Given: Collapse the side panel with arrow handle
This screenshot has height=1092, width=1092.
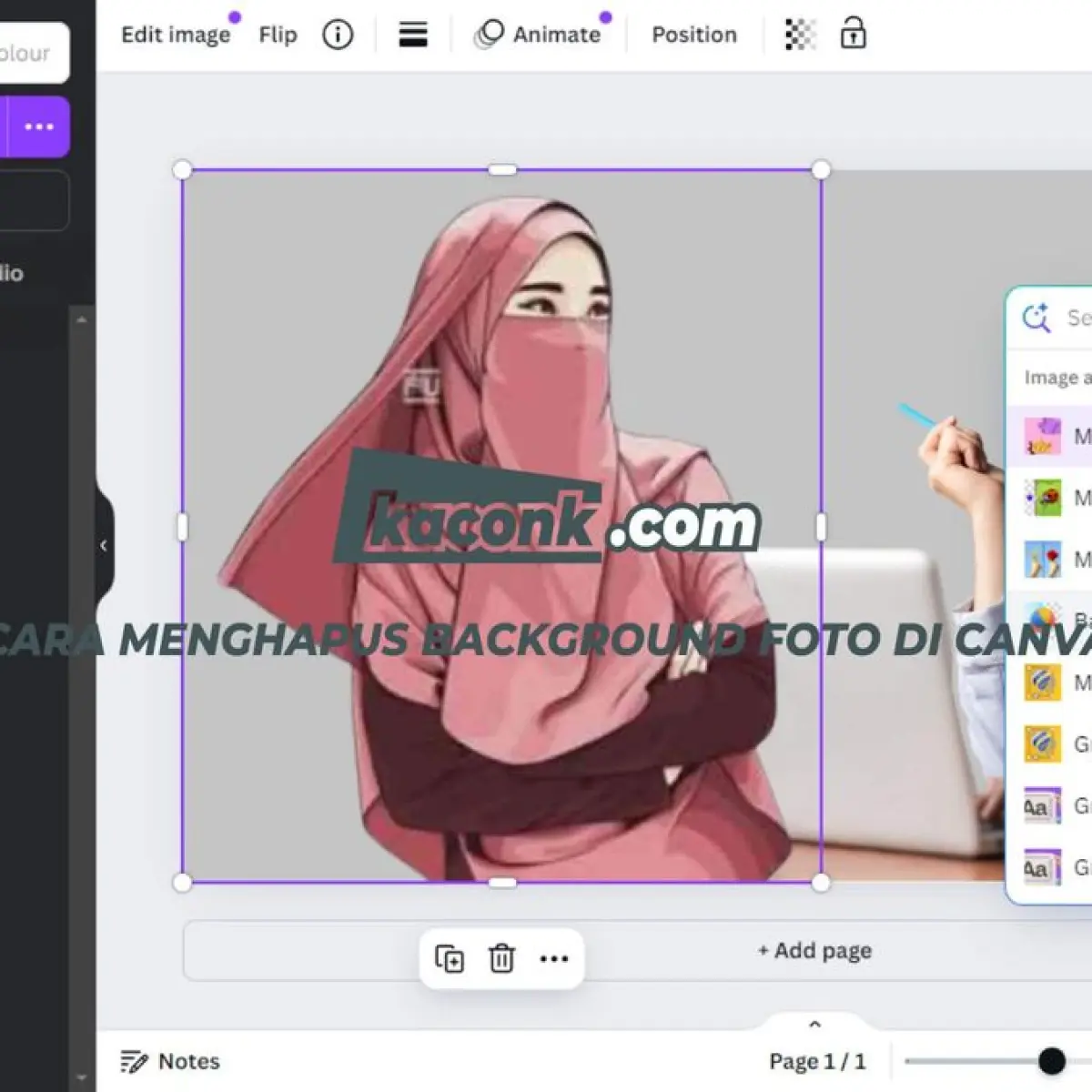Looking at the screenshot, I should (x=104, y=546).
